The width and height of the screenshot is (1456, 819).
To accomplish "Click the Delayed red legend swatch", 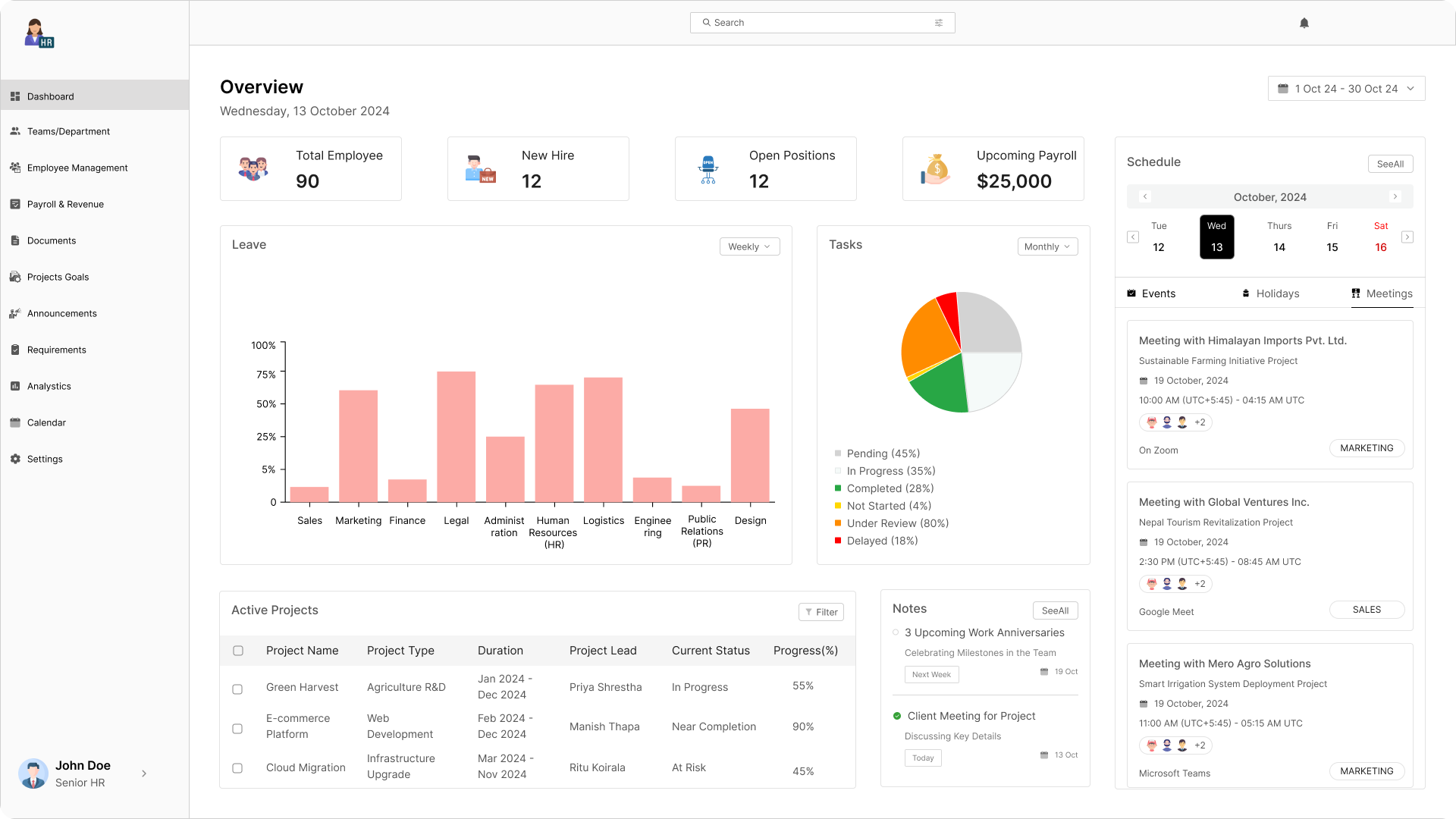I will pyautogui.click(x=838, y=541).
